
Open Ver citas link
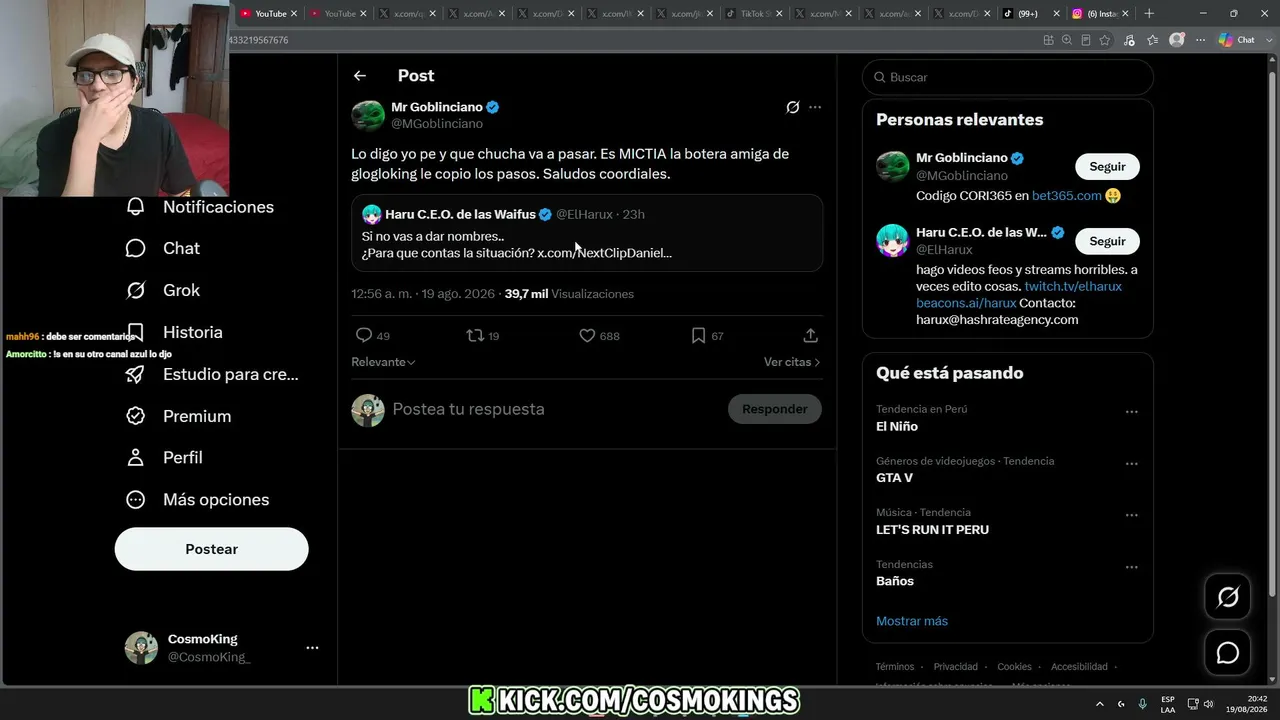pyautogui.click(x=792, y=362)
